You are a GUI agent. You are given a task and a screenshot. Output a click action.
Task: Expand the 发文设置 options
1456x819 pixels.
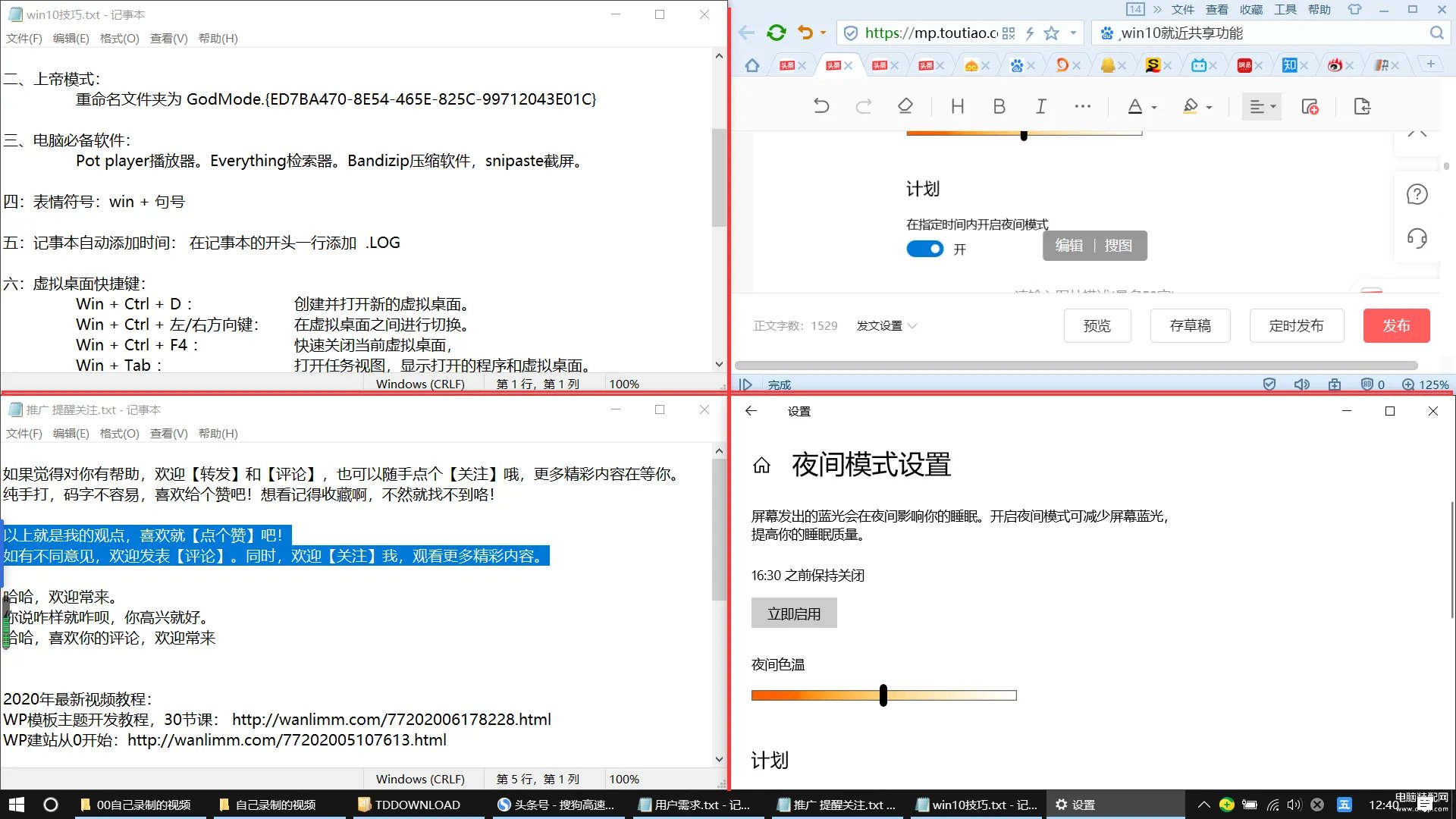(x=886, y=325)
